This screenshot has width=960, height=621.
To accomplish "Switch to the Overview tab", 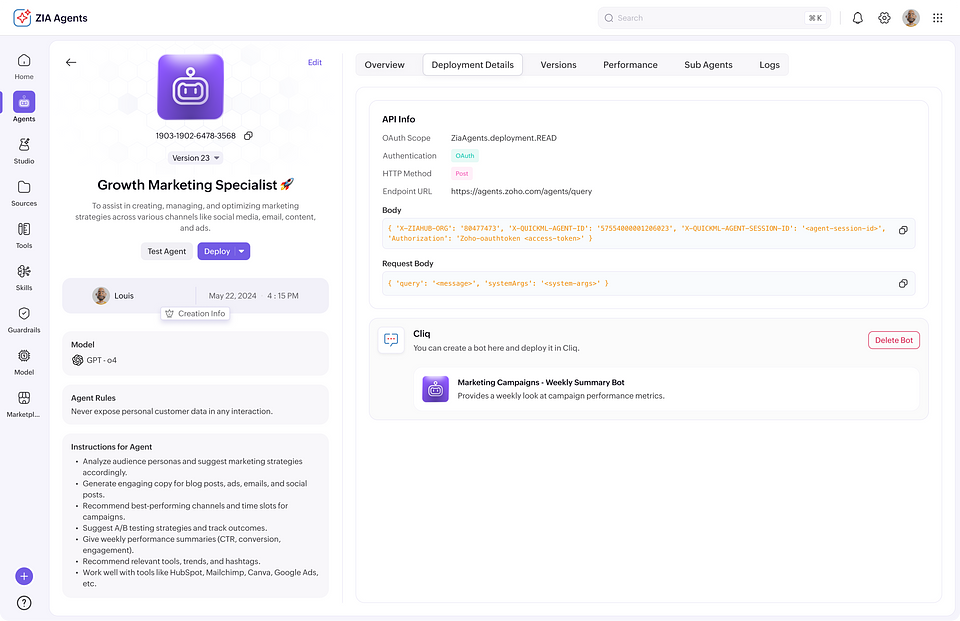I will point(384,65).
